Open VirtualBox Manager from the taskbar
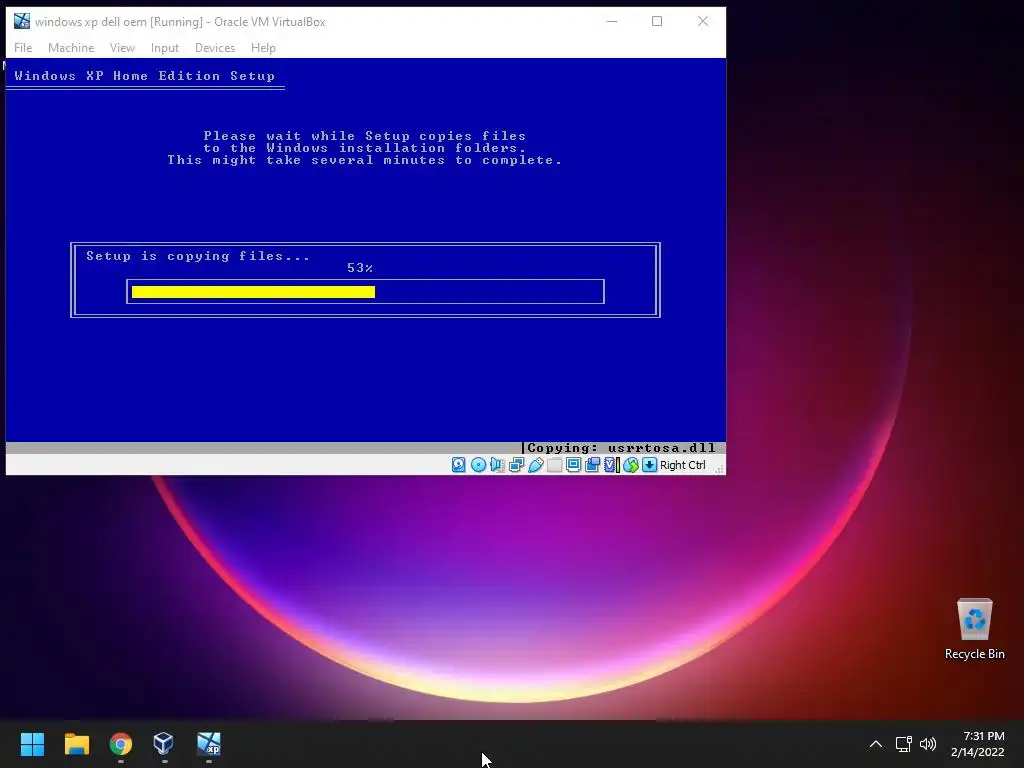1024x768 pixels. [x=163, y=744]
